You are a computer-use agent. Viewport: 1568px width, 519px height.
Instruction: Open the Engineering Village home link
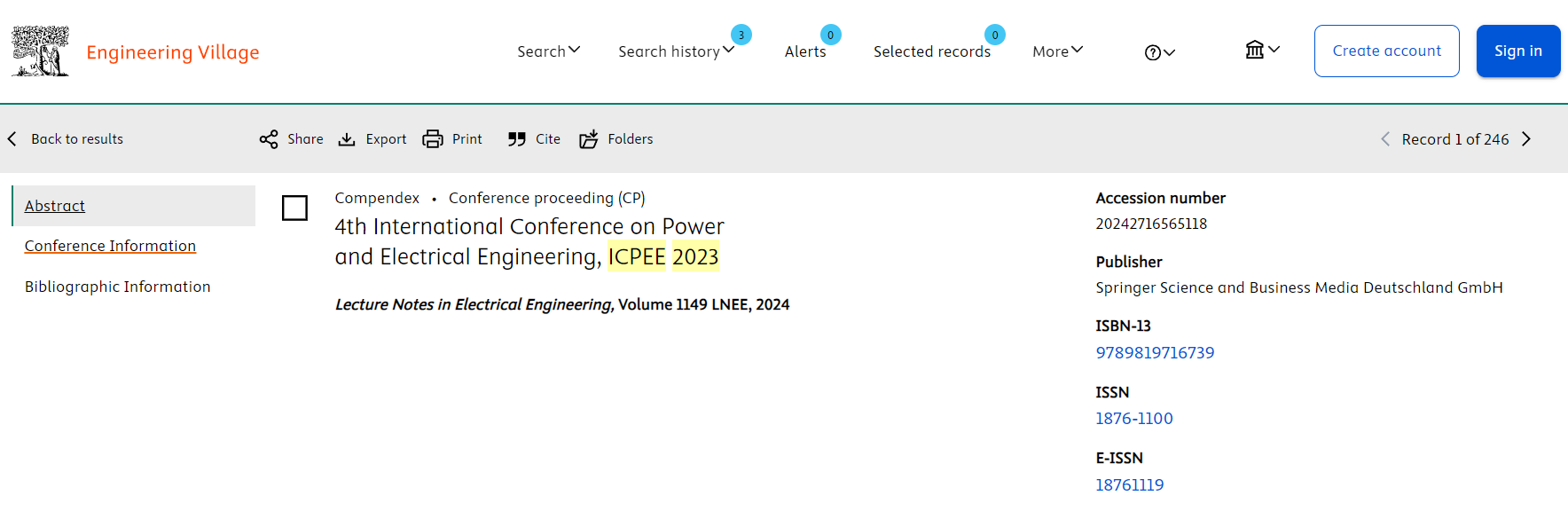[x=173, y=52]
